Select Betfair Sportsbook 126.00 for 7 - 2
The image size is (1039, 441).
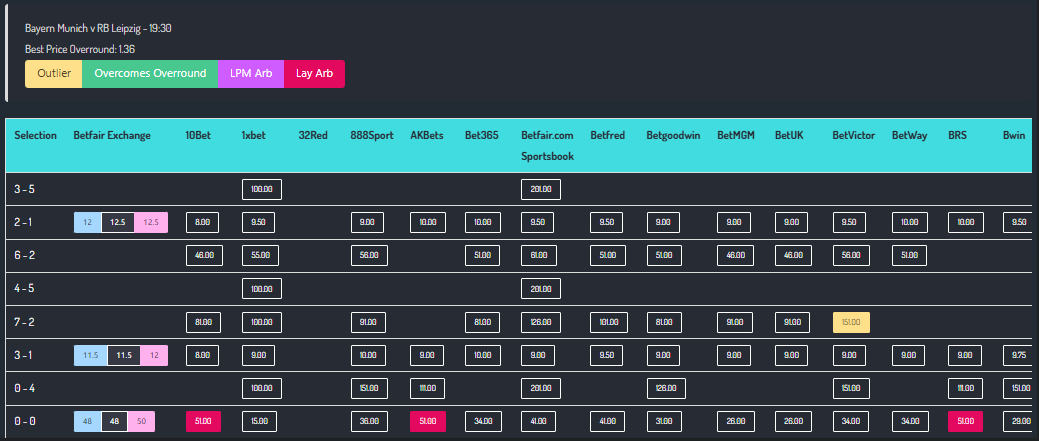tap(541, 322)
